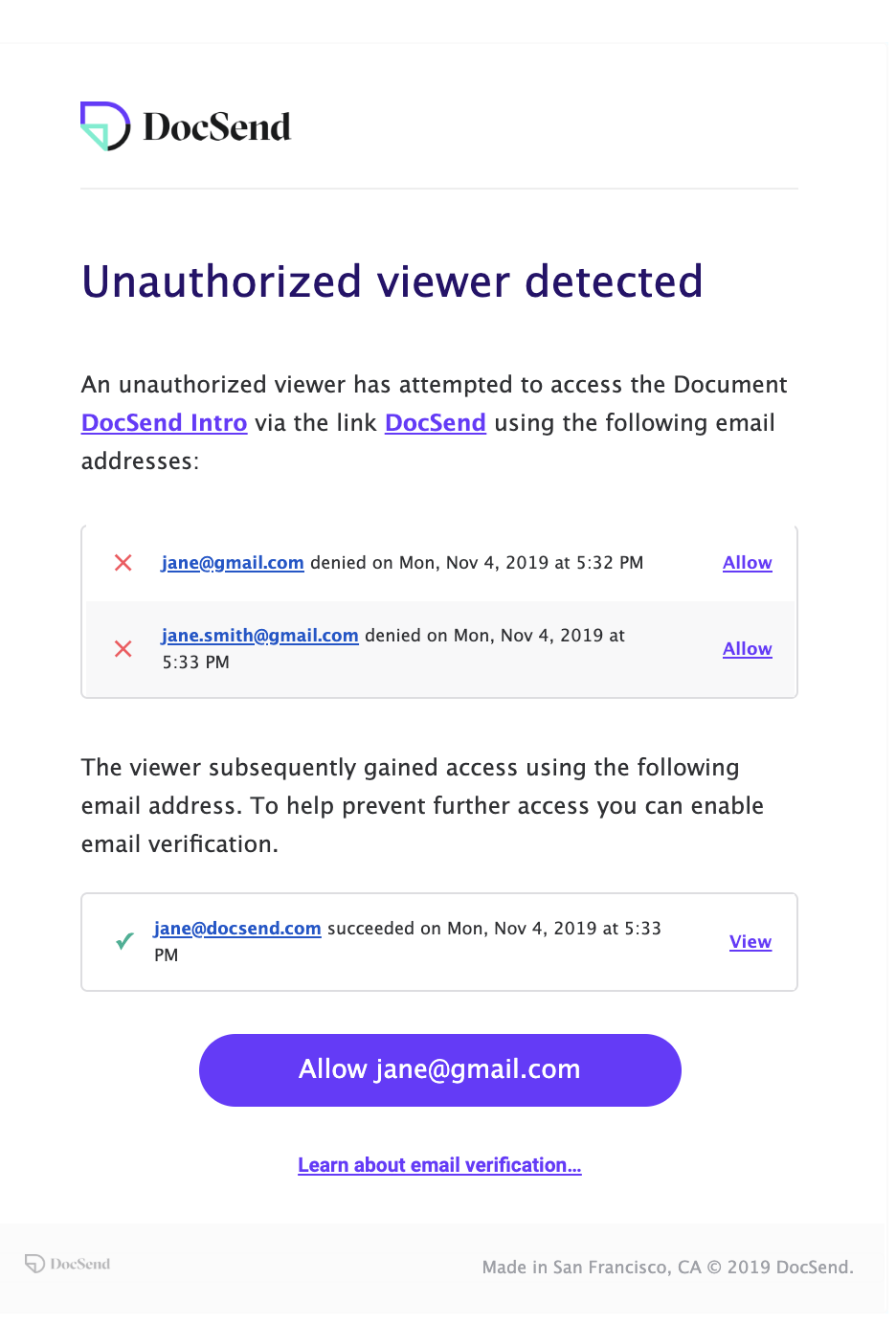This screenshot has width=896, height=1325.
Task: Click red X icon beside jane@gmail.com
Action: coord(123,563)
